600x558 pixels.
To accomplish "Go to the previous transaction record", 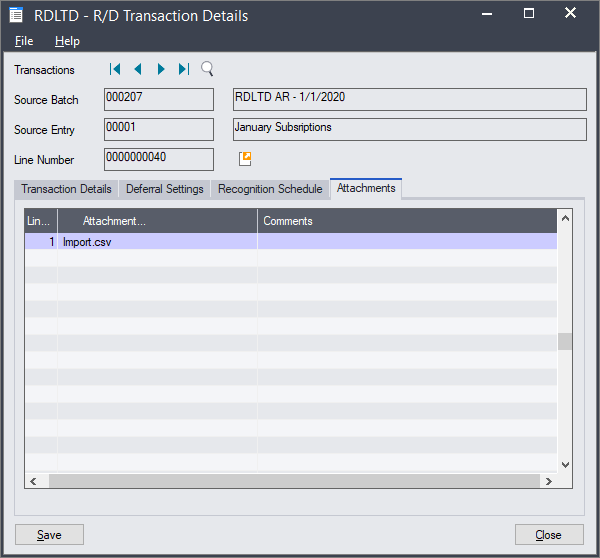I will click(138, 69).
